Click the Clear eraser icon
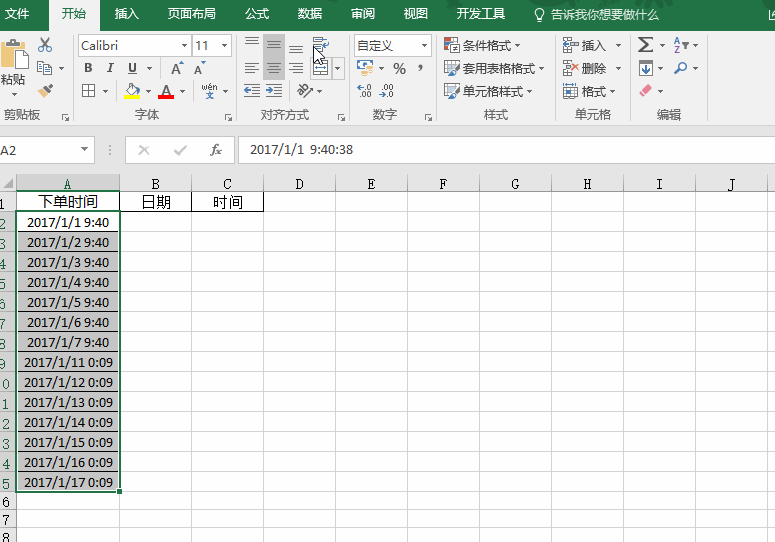775x542 pixels. click(x=646, y=91)
